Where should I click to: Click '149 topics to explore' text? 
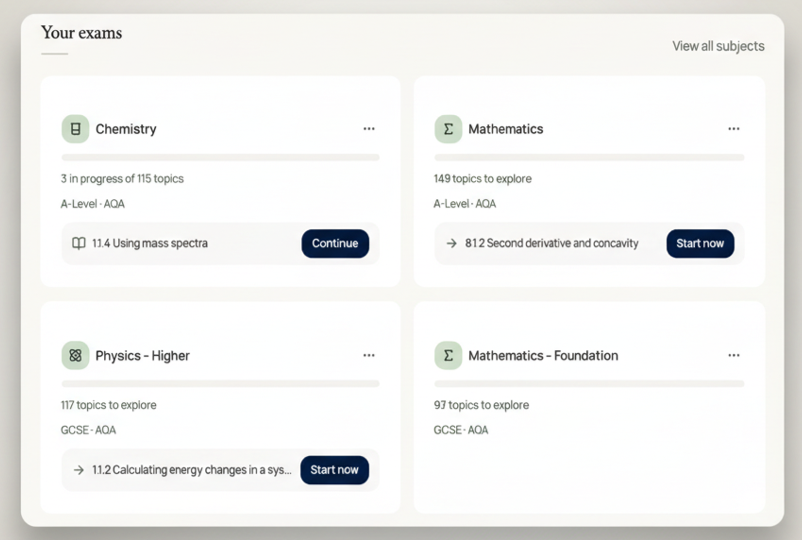click(482, 178)
